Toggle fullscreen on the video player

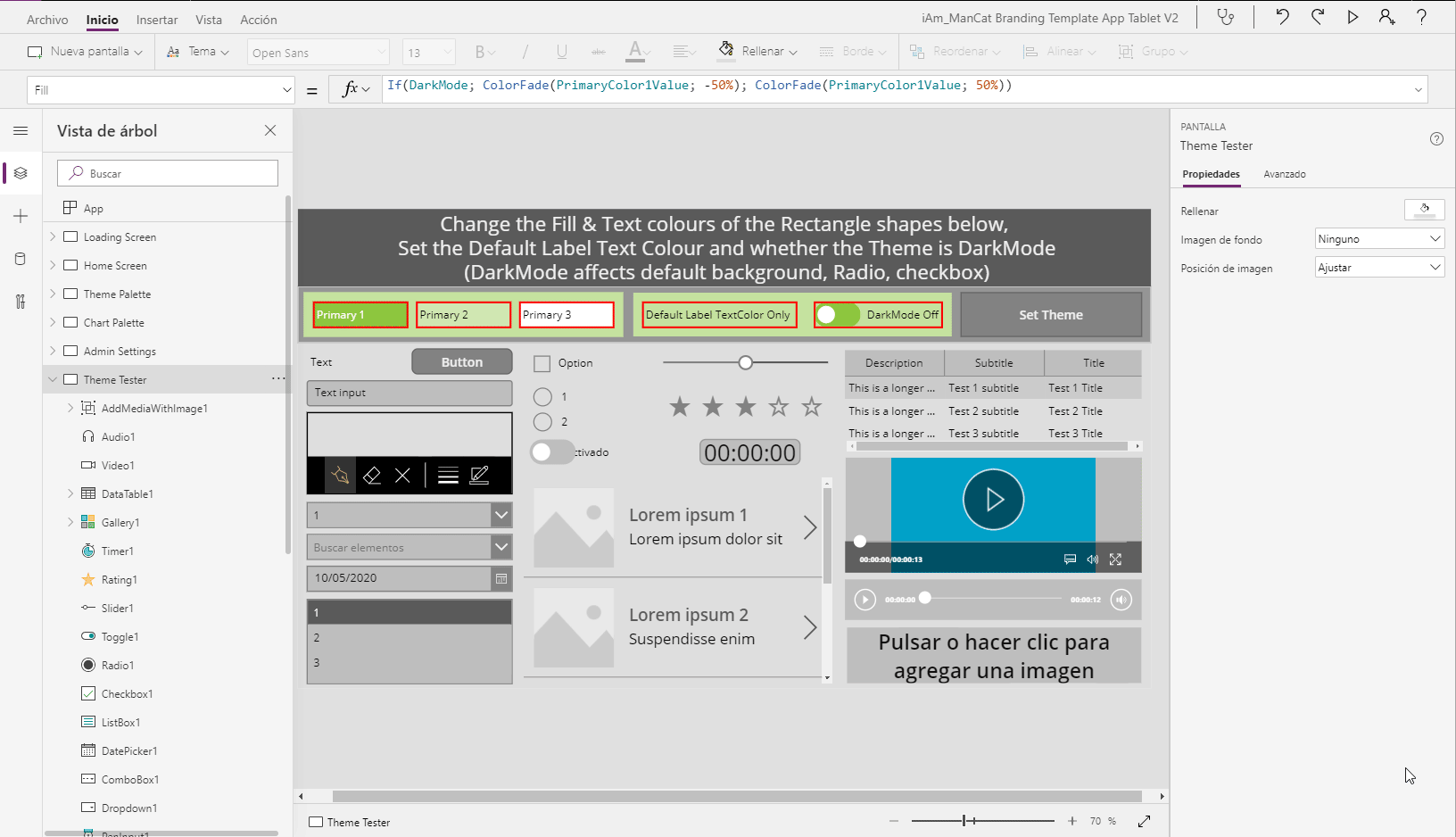1115,559
